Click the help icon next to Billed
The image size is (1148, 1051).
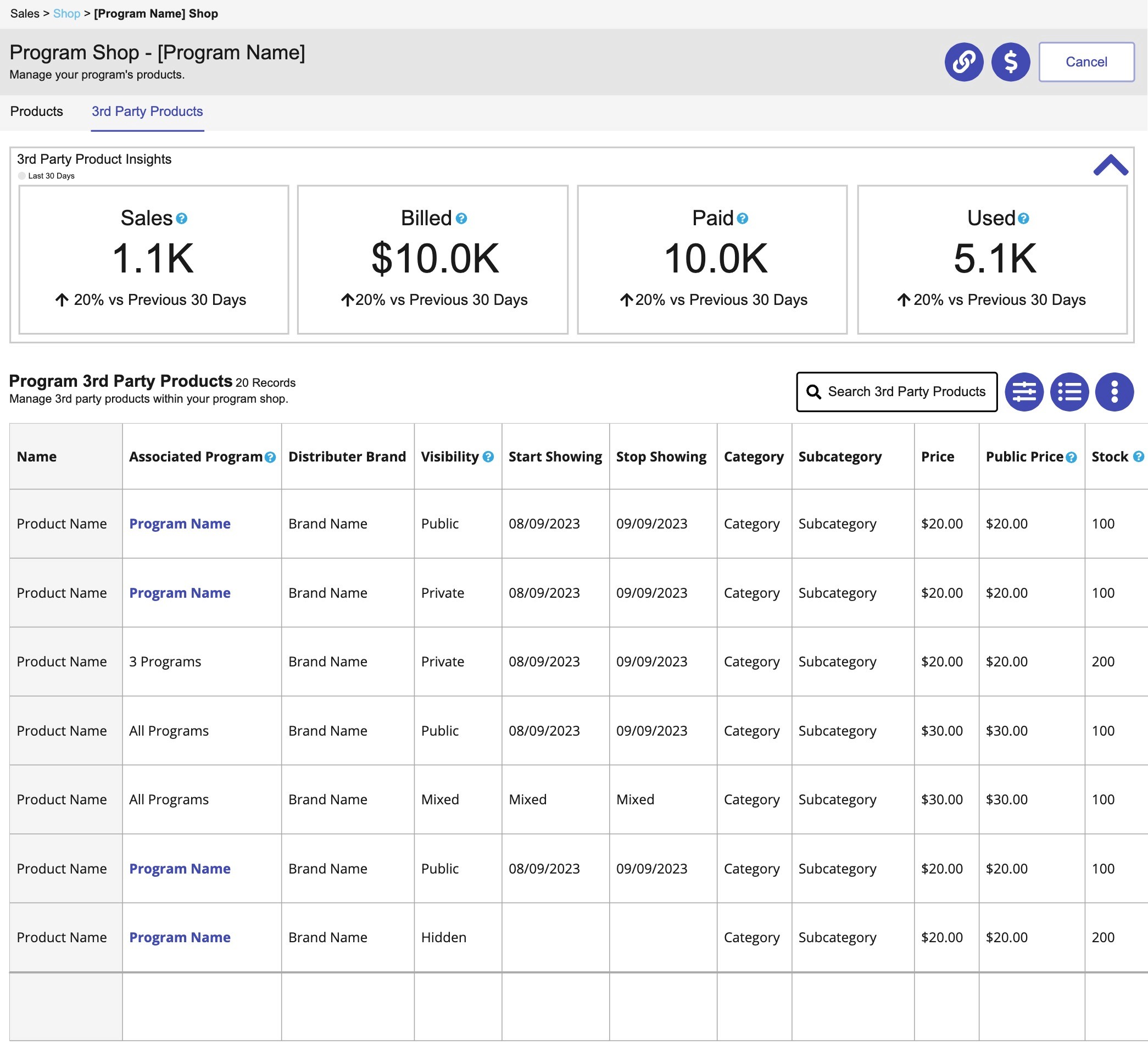461,219
